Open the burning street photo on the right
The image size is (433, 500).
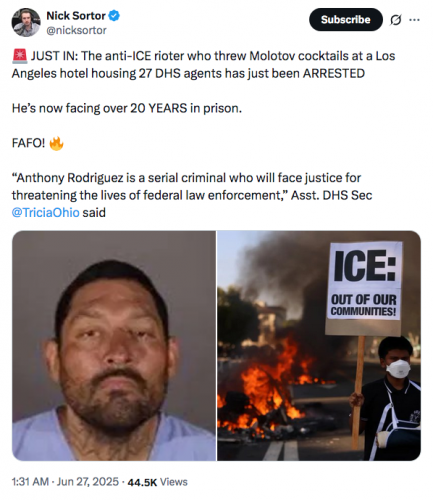(x=319, y=346)
